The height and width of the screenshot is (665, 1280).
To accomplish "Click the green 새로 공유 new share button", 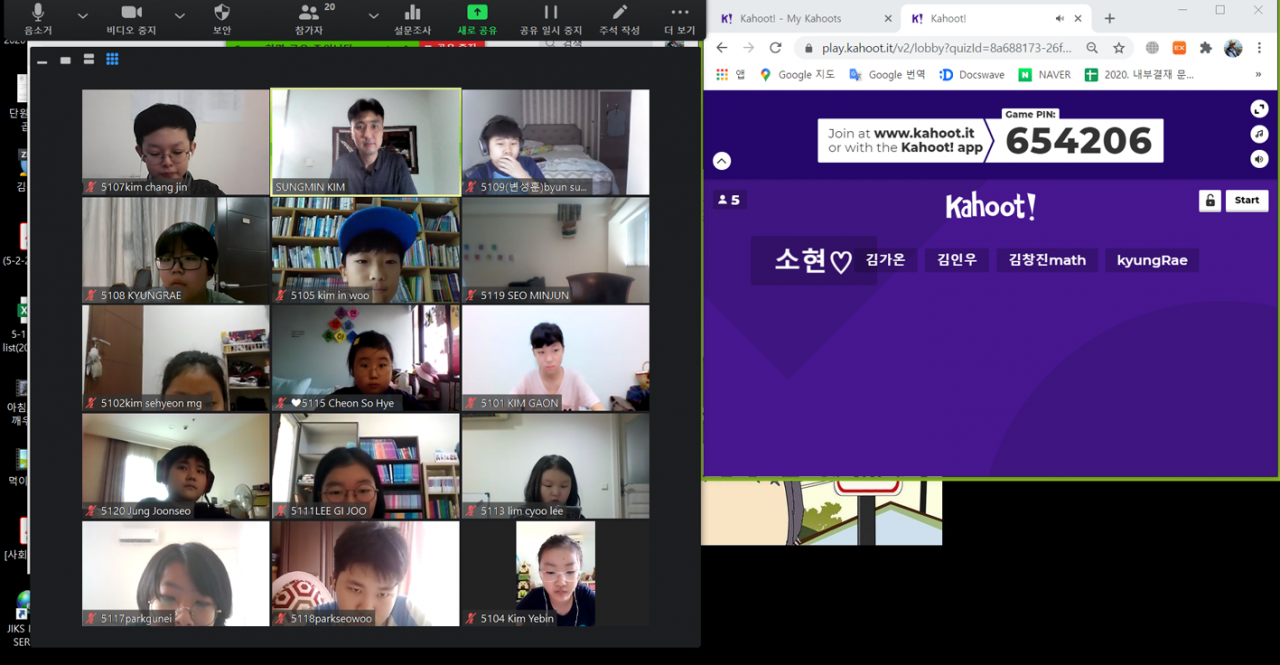I will coord(478,19).
